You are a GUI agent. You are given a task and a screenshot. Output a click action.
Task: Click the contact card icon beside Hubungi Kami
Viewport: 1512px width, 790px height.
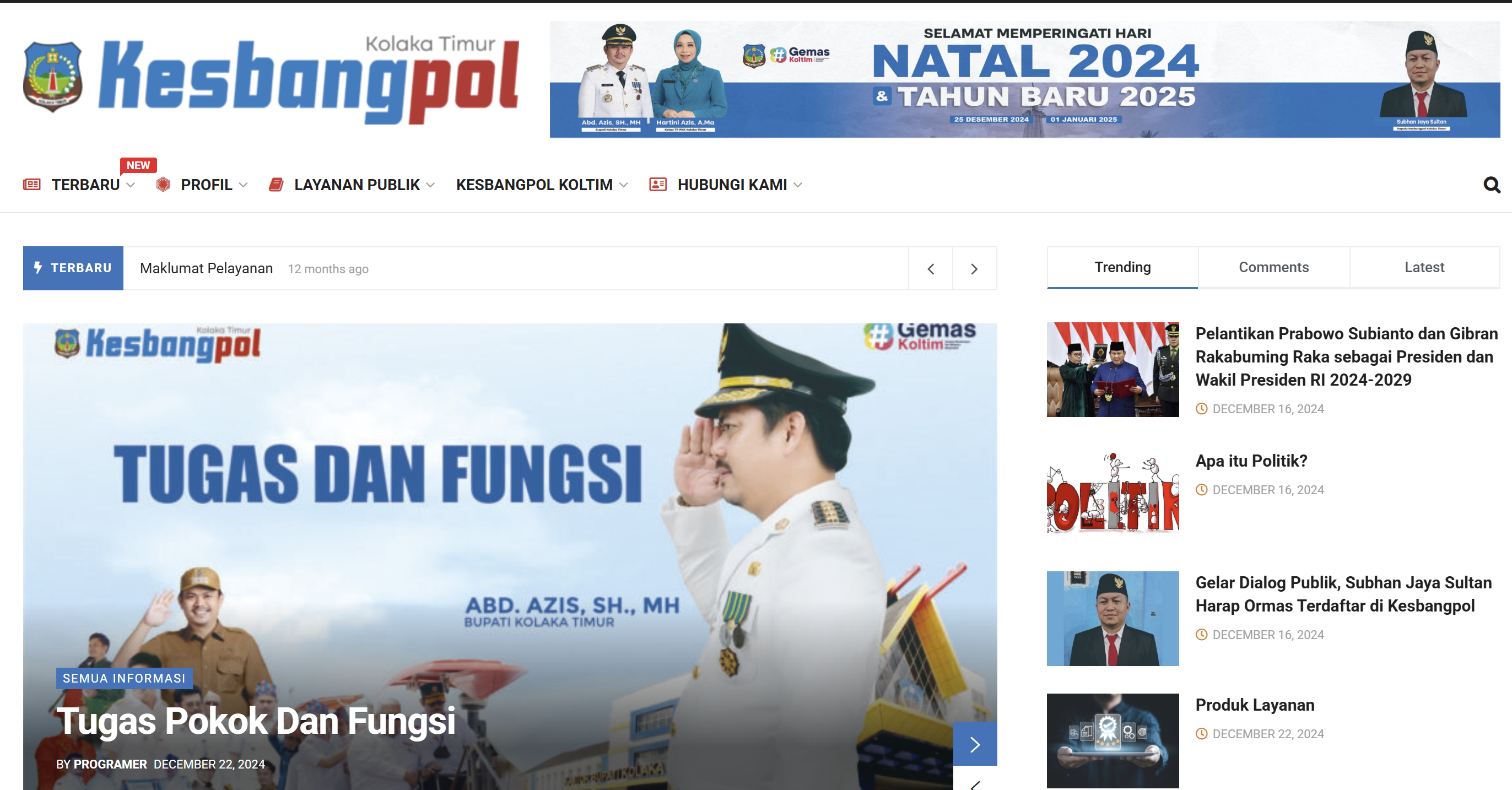pyautogui.click(x=657, y=185)
